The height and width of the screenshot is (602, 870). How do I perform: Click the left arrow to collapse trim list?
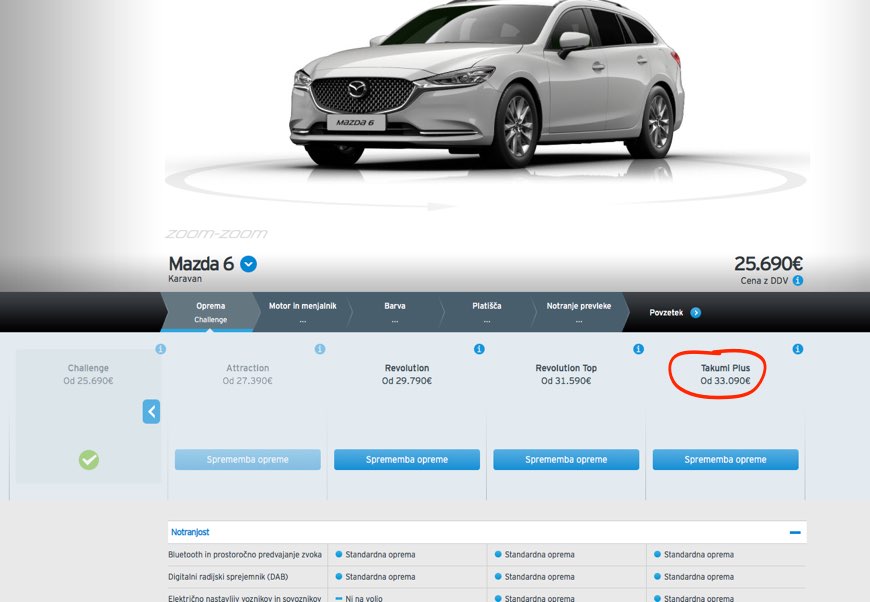click(151, 412)
